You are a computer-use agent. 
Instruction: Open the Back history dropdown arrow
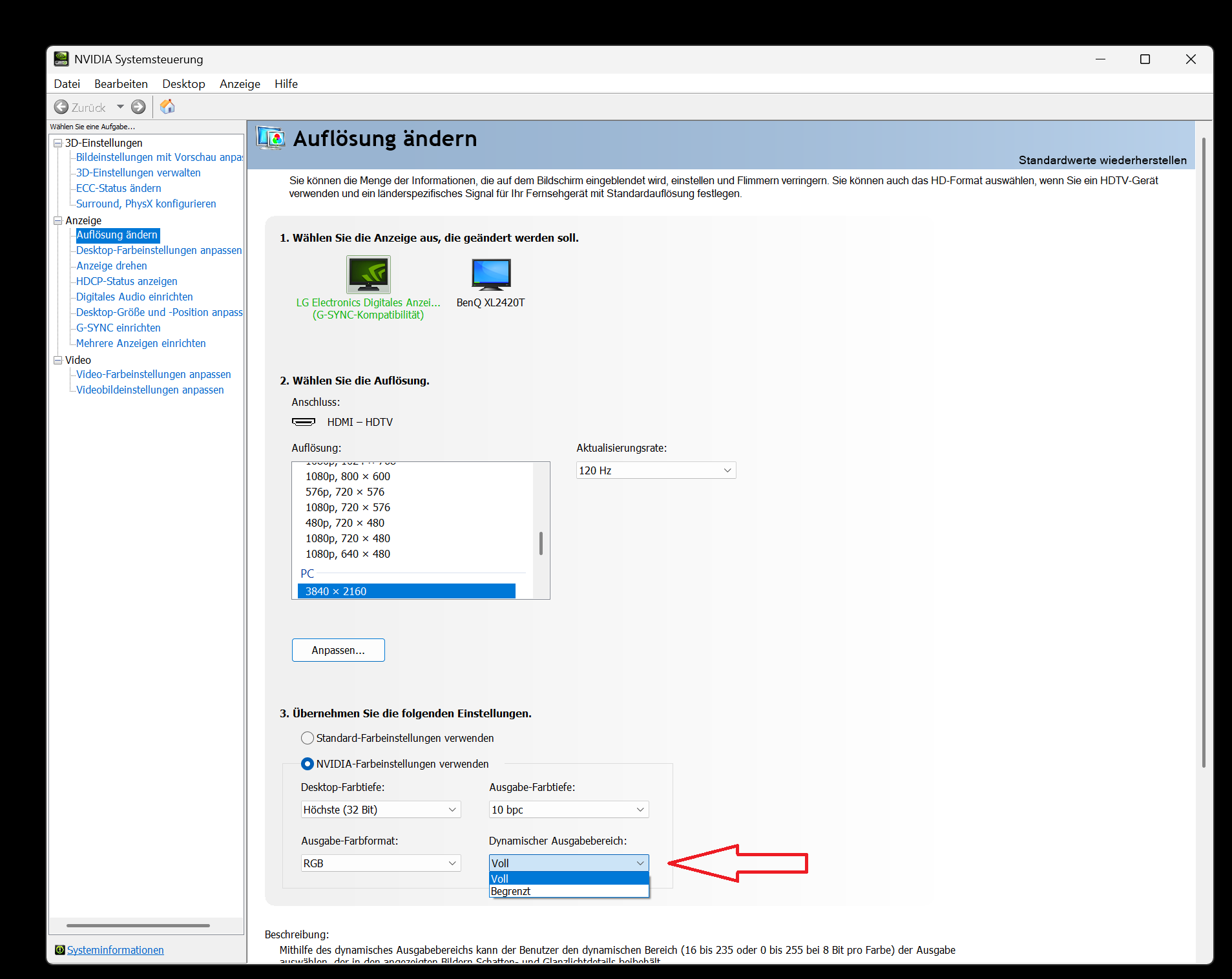click(x=120, y=107)
